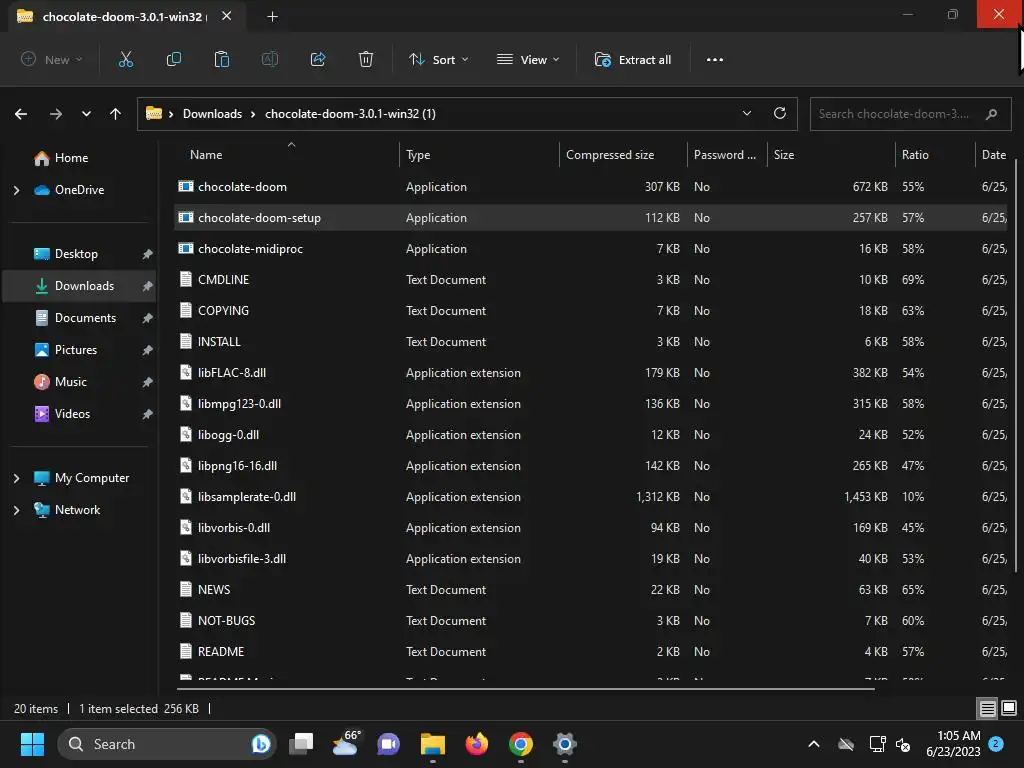Expand Network tree node
Screen dimensions: 1024x768
(x=16, y=510)
